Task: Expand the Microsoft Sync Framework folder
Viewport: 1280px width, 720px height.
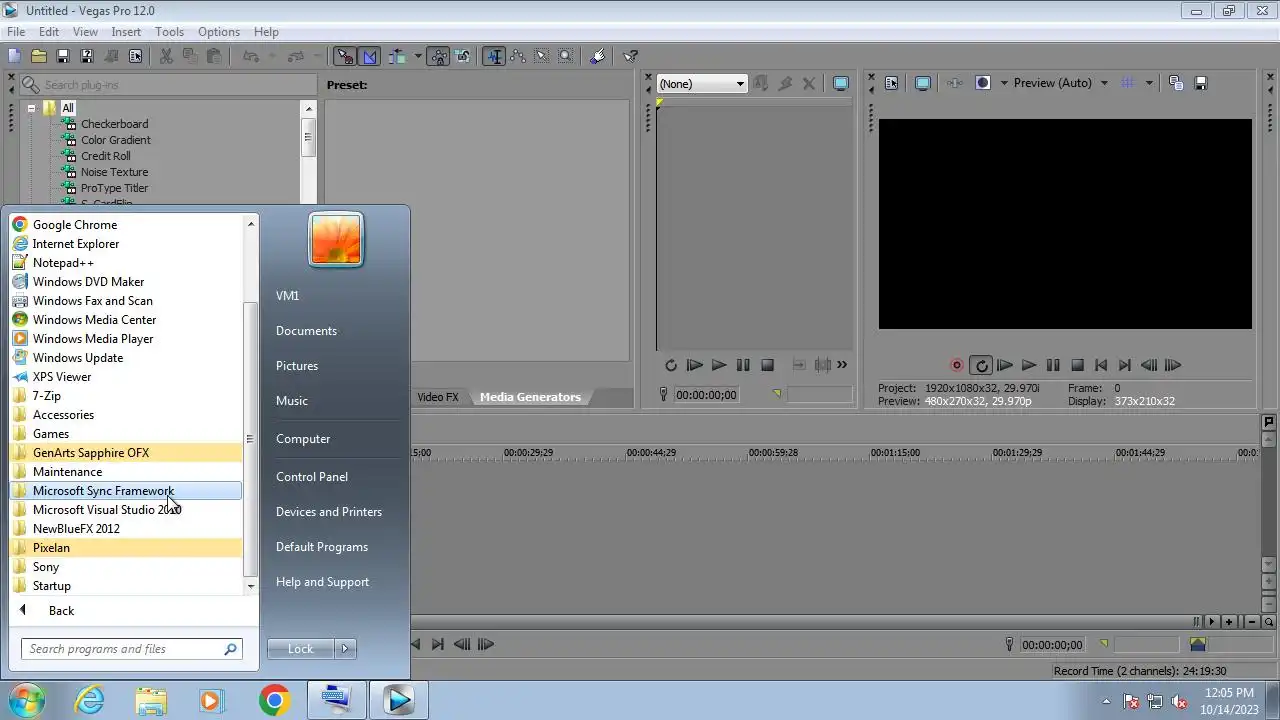Action: (126, 491)
